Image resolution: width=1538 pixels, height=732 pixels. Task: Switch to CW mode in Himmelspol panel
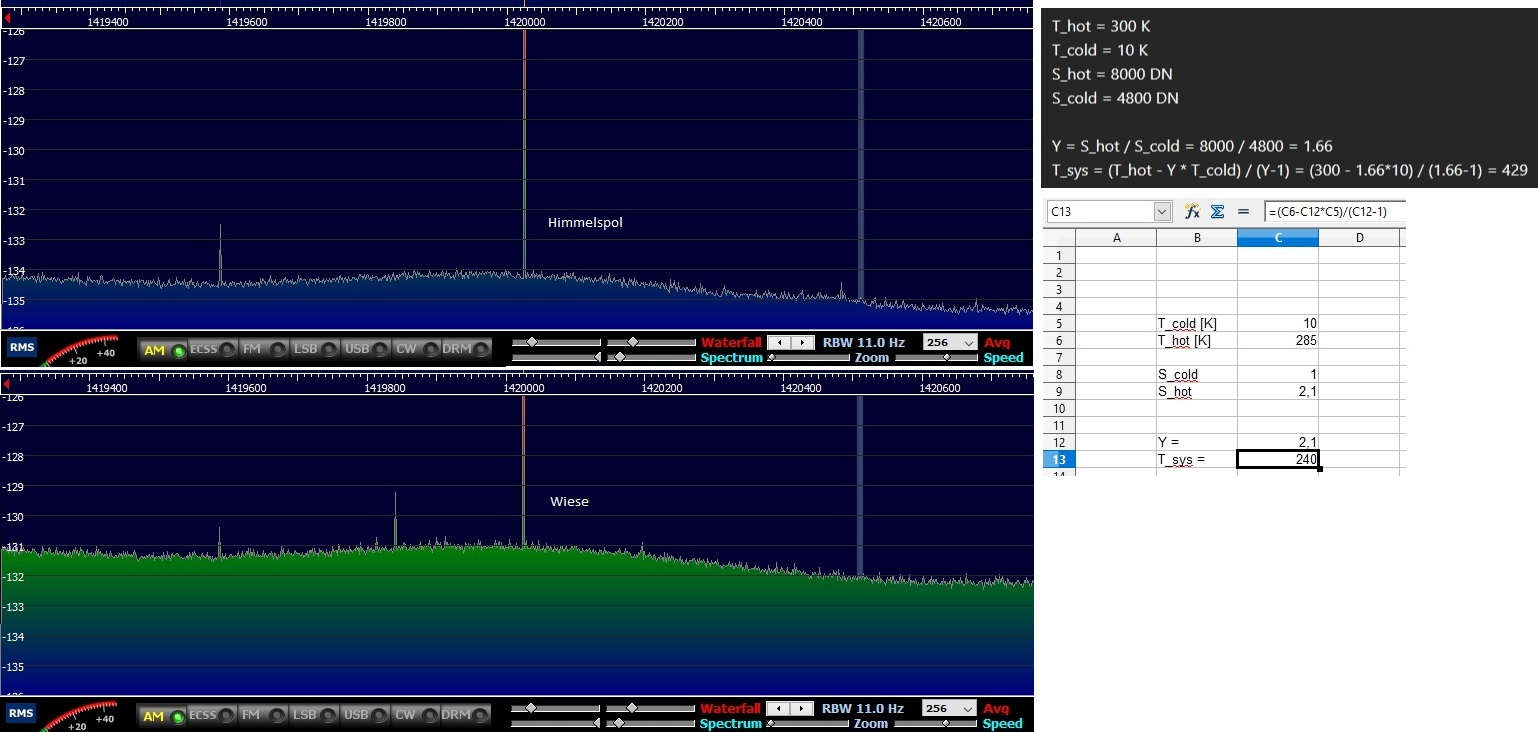tap(416, 349)
